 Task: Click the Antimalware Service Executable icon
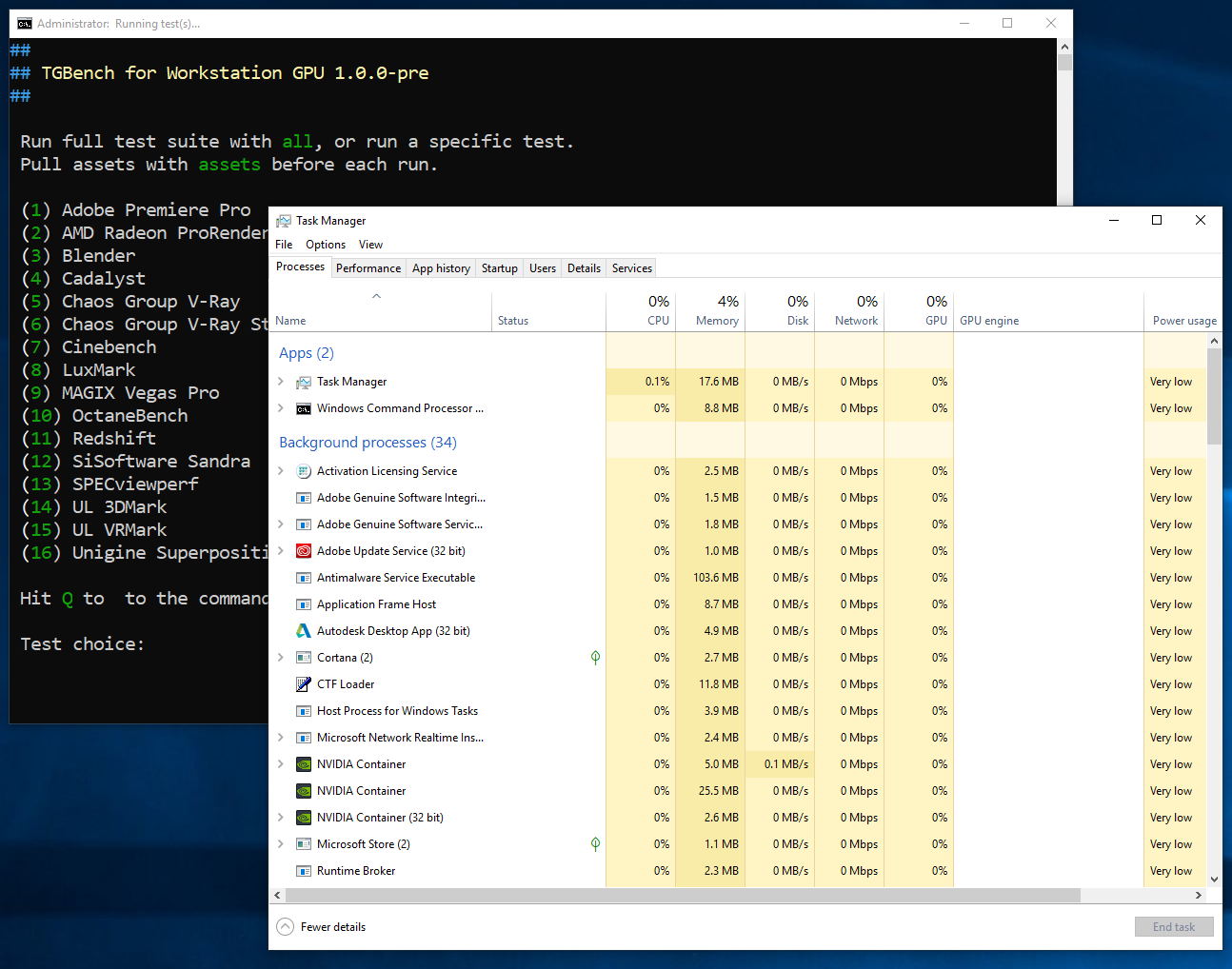click(304, 578)
